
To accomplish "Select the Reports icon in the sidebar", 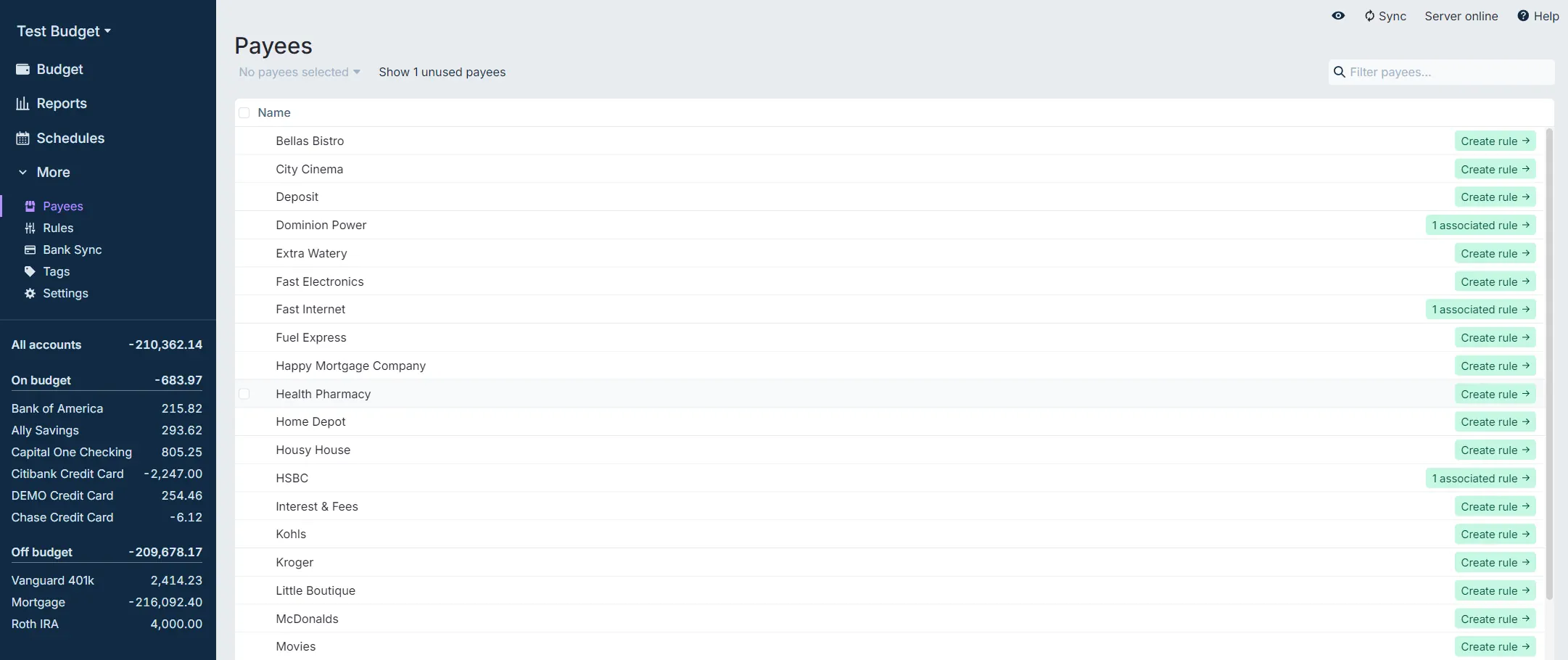I will point(22,103).
